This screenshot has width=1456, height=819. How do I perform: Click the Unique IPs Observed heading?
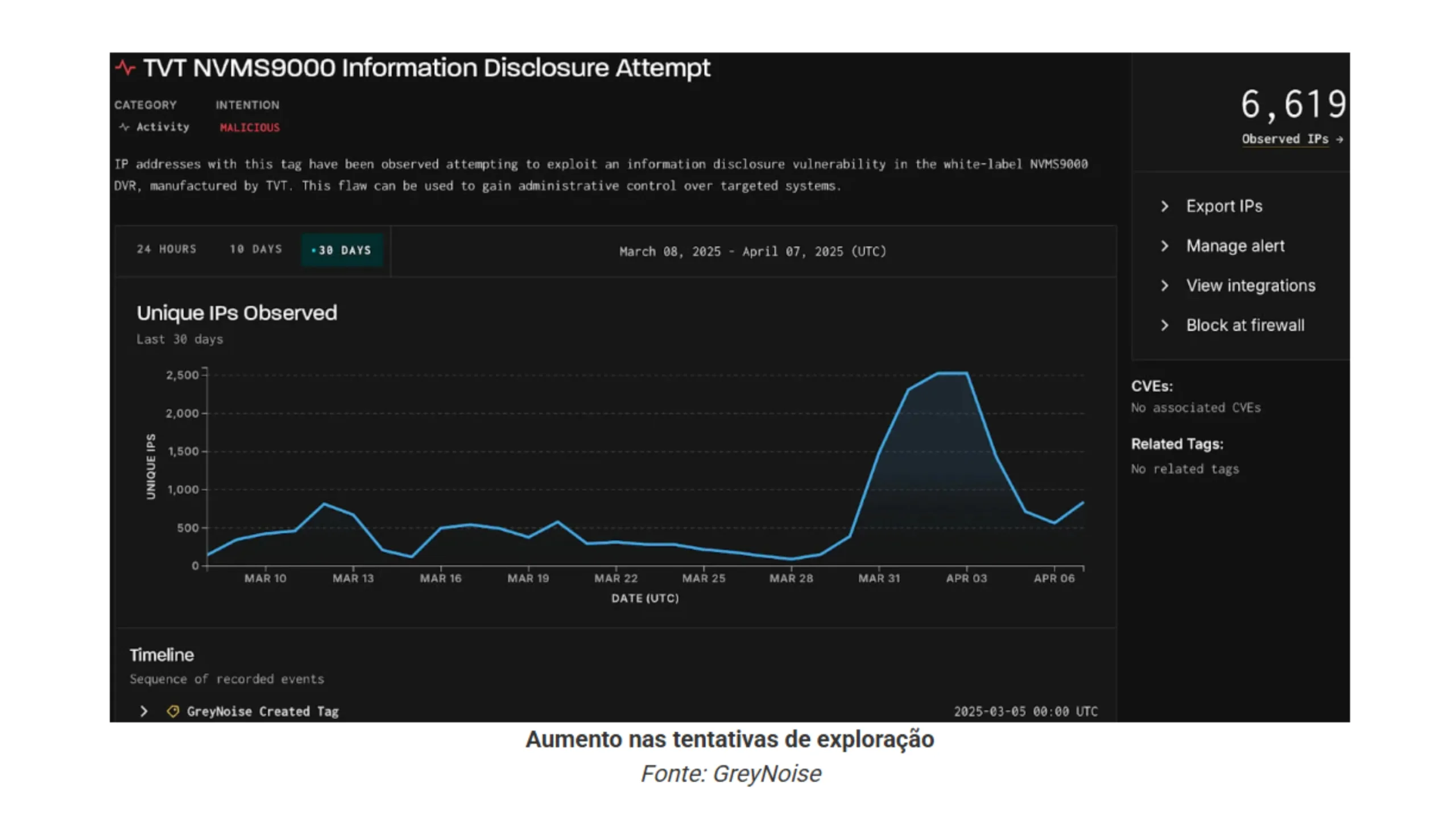(x=237, y=313)
